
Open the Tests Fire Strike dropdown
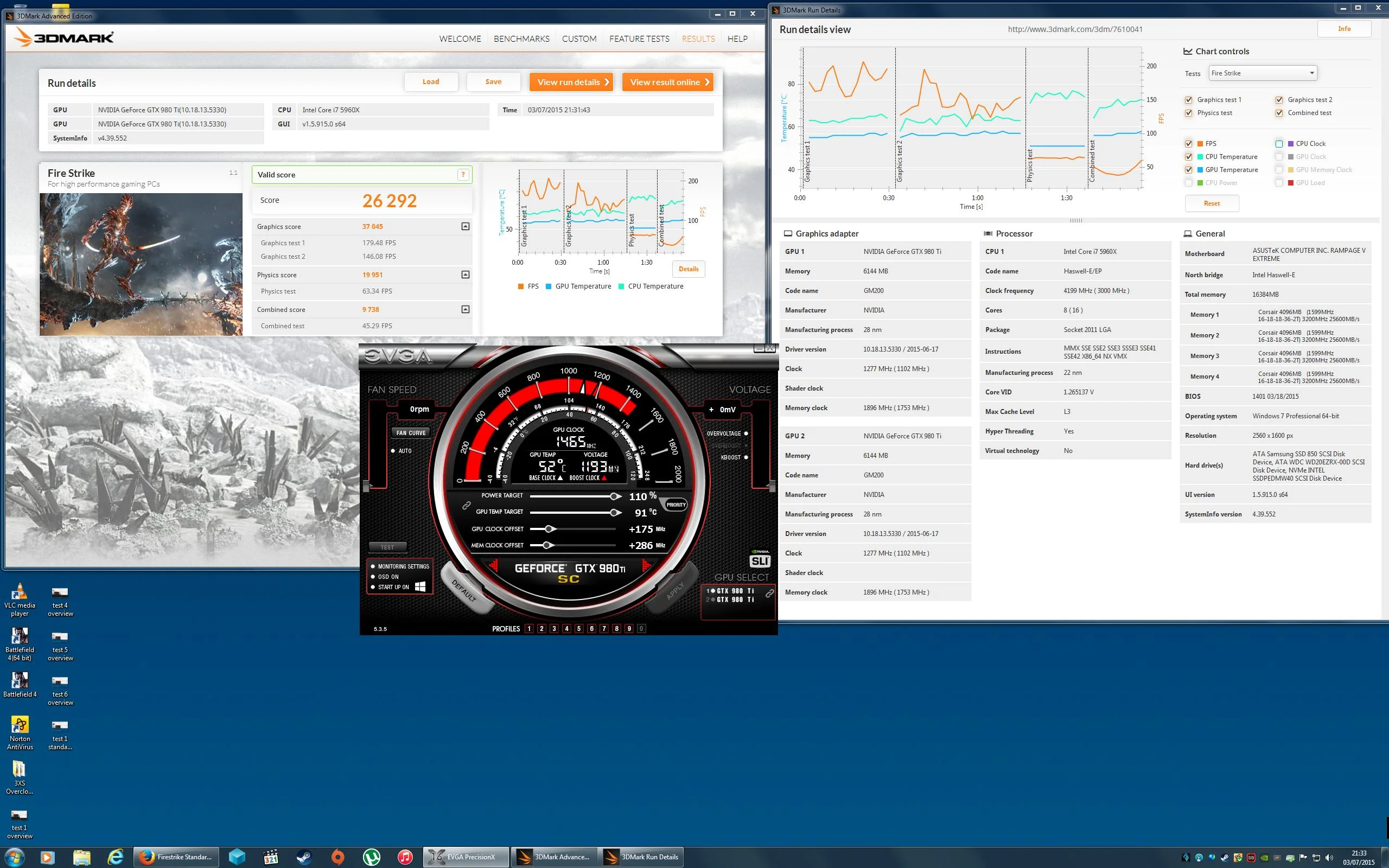pos(1262,73)
